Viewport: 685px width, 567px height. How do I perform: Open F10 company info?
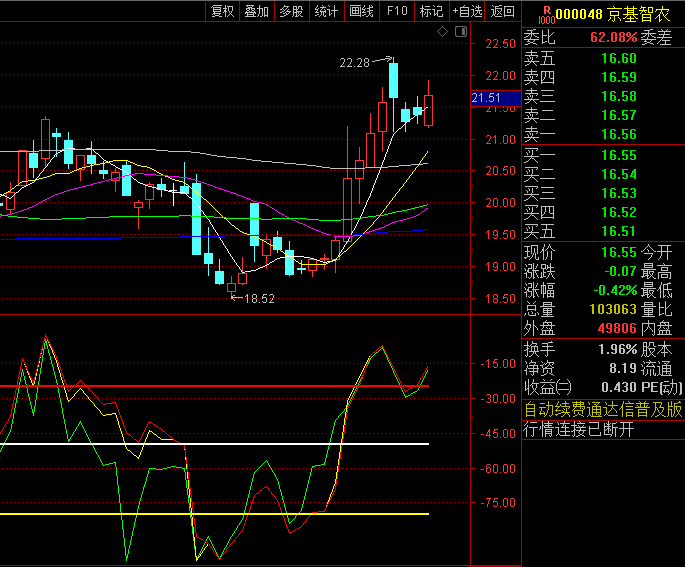click(397, 11)
